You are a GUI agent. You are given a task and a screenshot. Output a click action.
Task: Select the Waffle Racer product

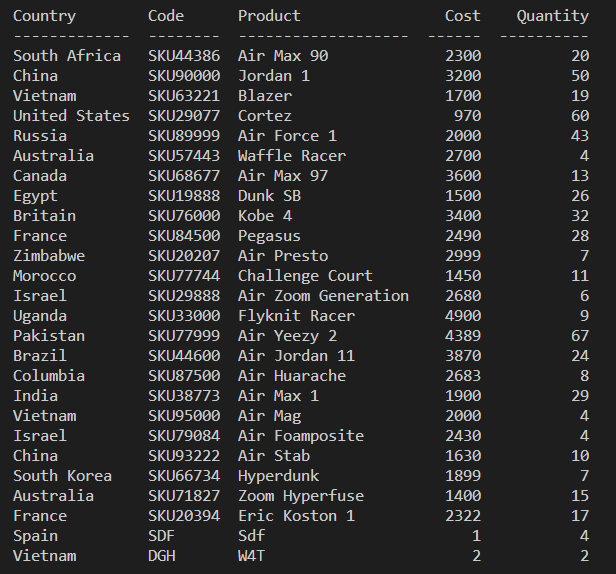[292, 156]
